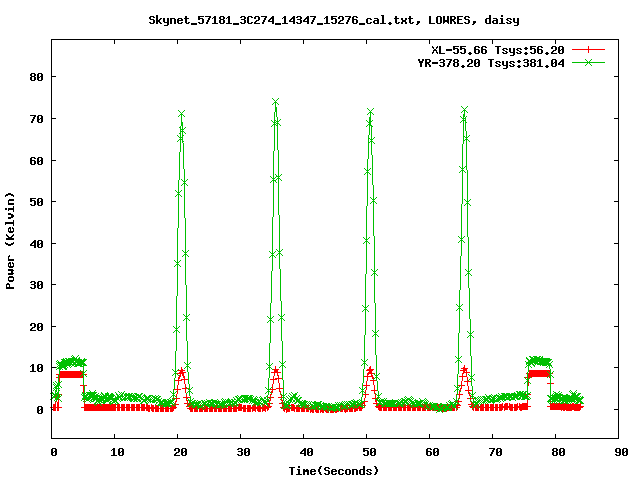Click the green peak marker near 20 seconds
The image size is (640, 480).
[181, 113]
